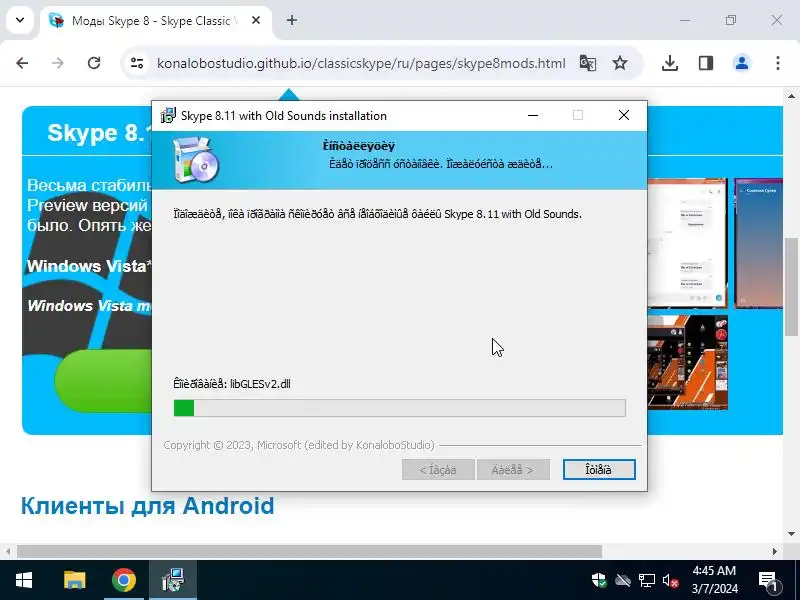Click the greyed-out forward navigation arrow
Viewport: 800px width, 600px height.
point(58,63)
